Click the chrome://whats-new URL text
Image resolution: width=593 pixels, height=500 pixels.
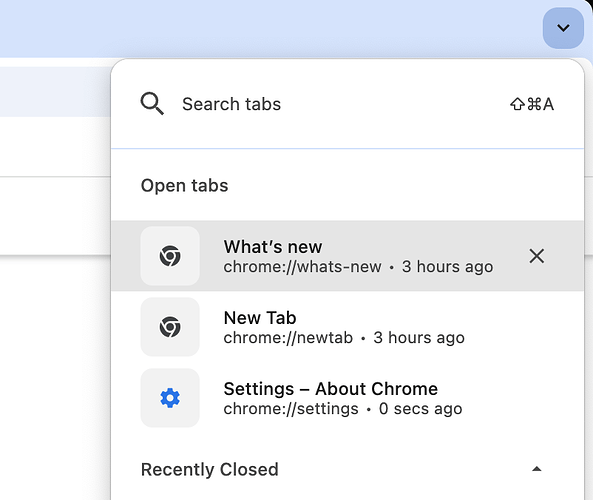(302, 267)
